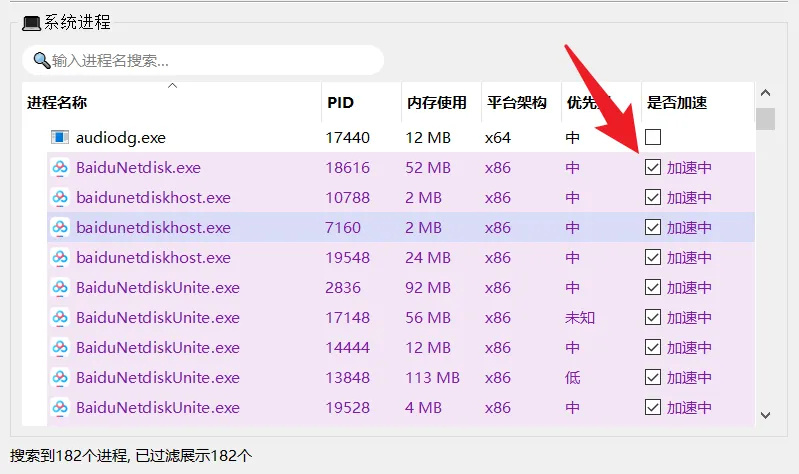Viewport: 799px width, 474px height.
Task: Click the icon of BaiduNetdiskUnite.exe PID 19528
Action: pyautogui.click(x=60, y=408)
